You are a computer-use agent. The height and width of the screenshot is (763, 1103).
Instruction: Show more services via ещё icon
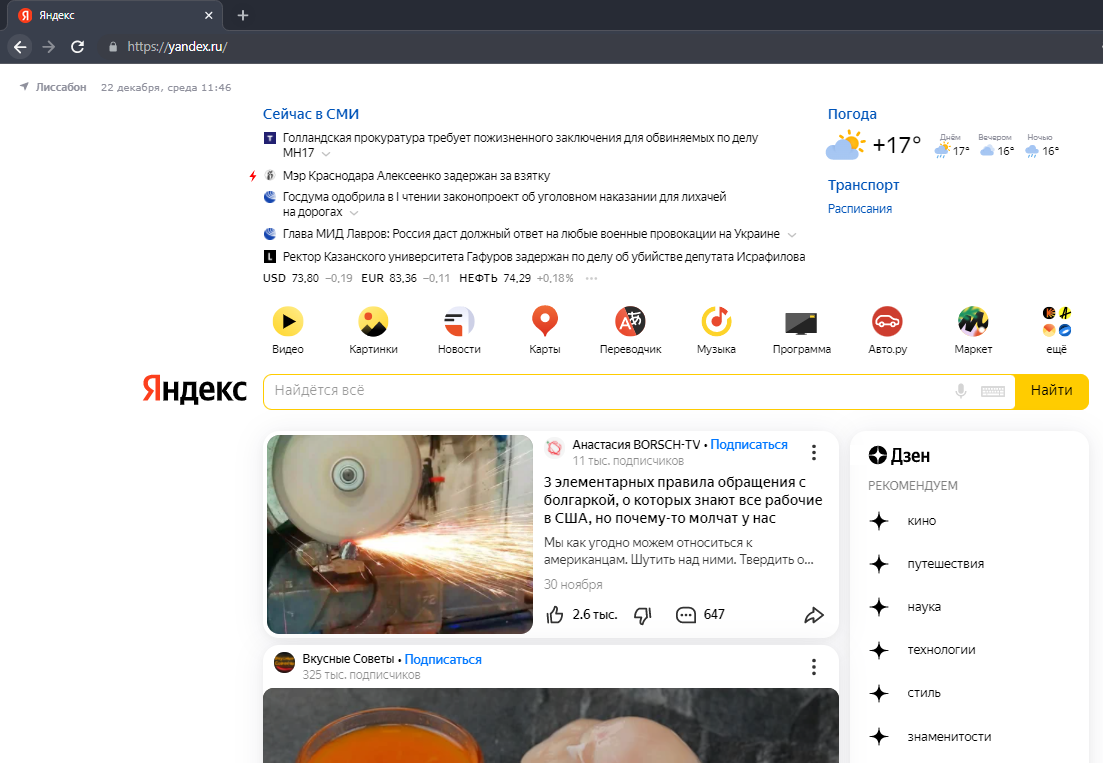[1057, 321]
